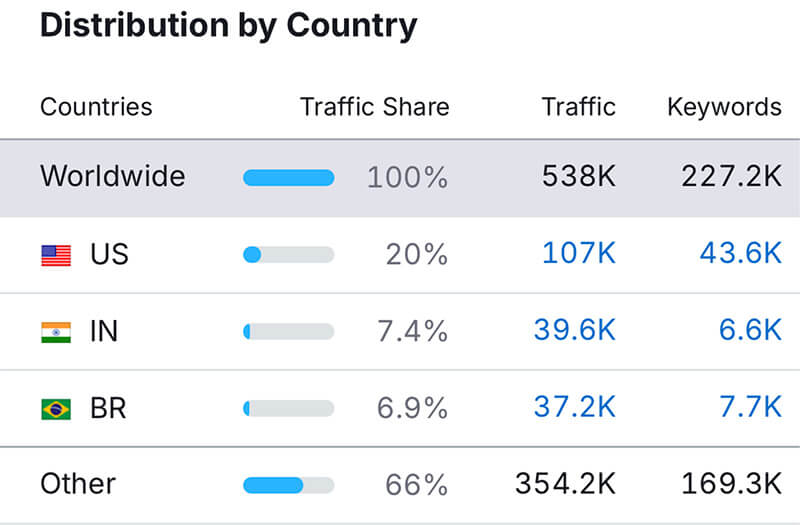Click the Brazil flag icon
Screen dimensions: 800x525
[56, 409]
